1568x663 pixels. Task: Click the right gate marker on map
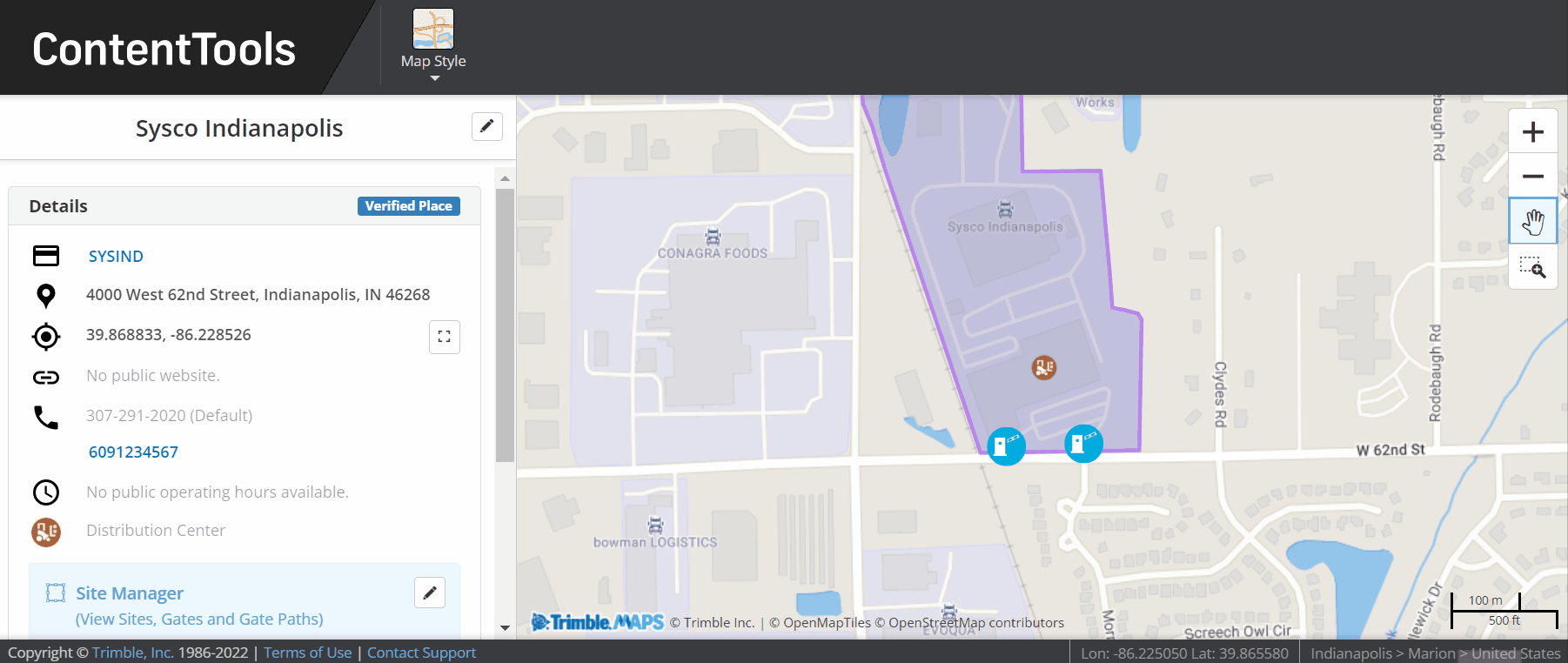click(x=1084, y=444)
